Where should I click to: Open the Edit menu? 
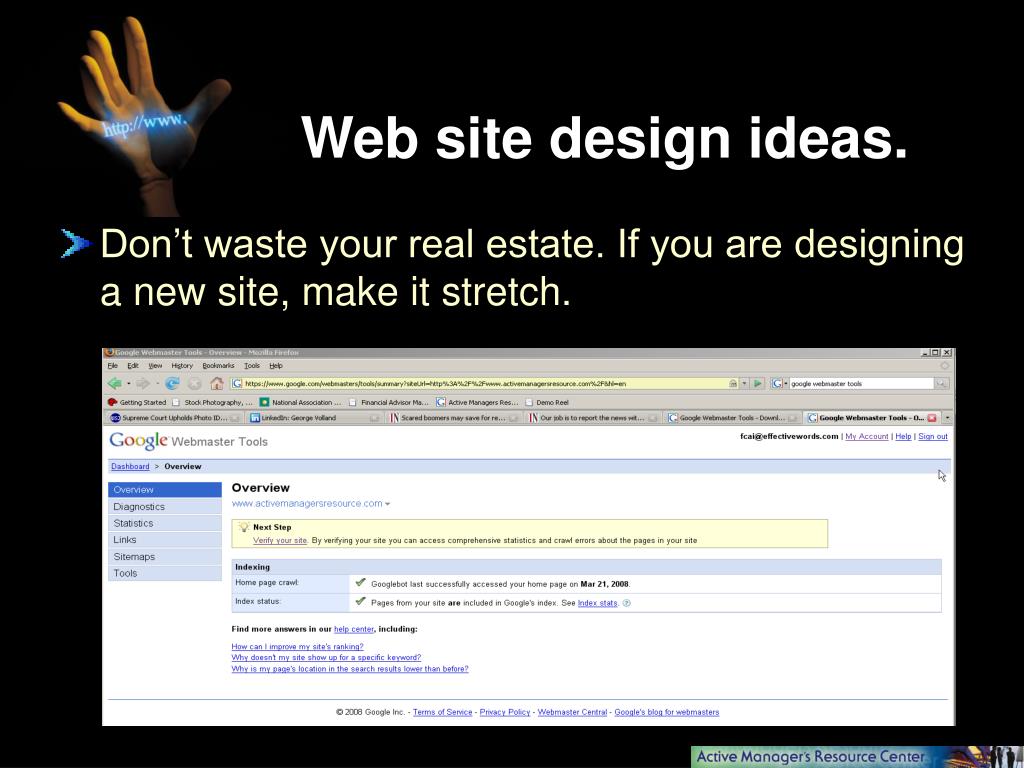pyautogui.click(x=133, y=366)
